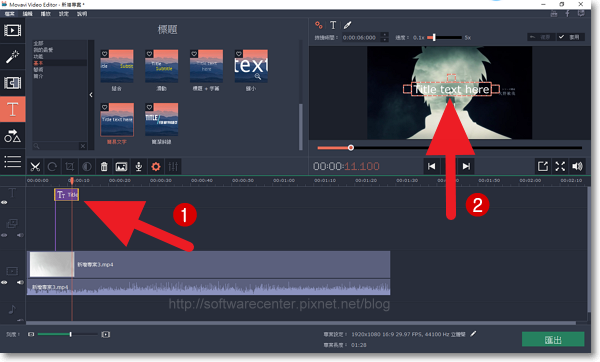Select the mp4 video clip on the main video track

[209, 264]
